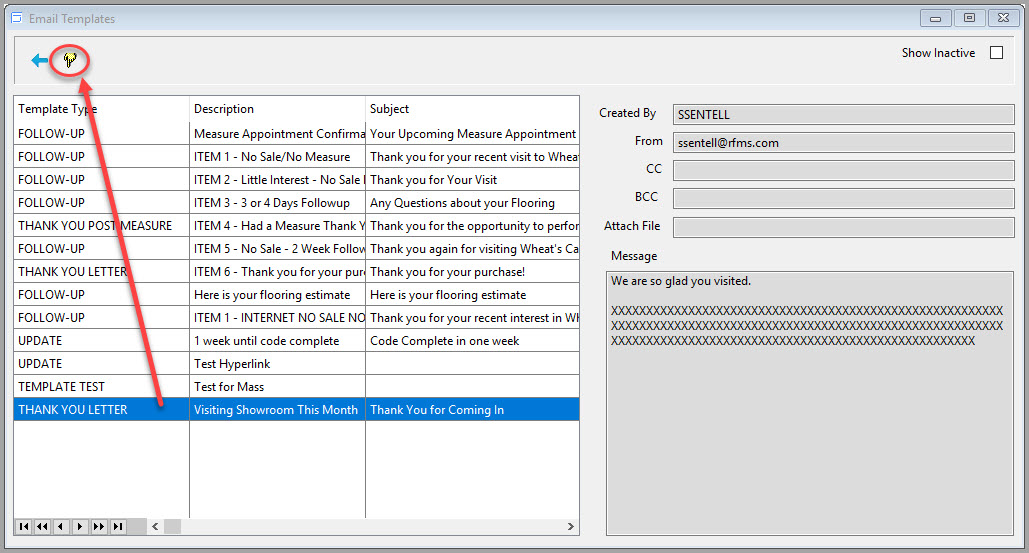Move to previous record arrow
This screenshot has height=553, width=1029.
pyautogui.click(x=61, y=526)
